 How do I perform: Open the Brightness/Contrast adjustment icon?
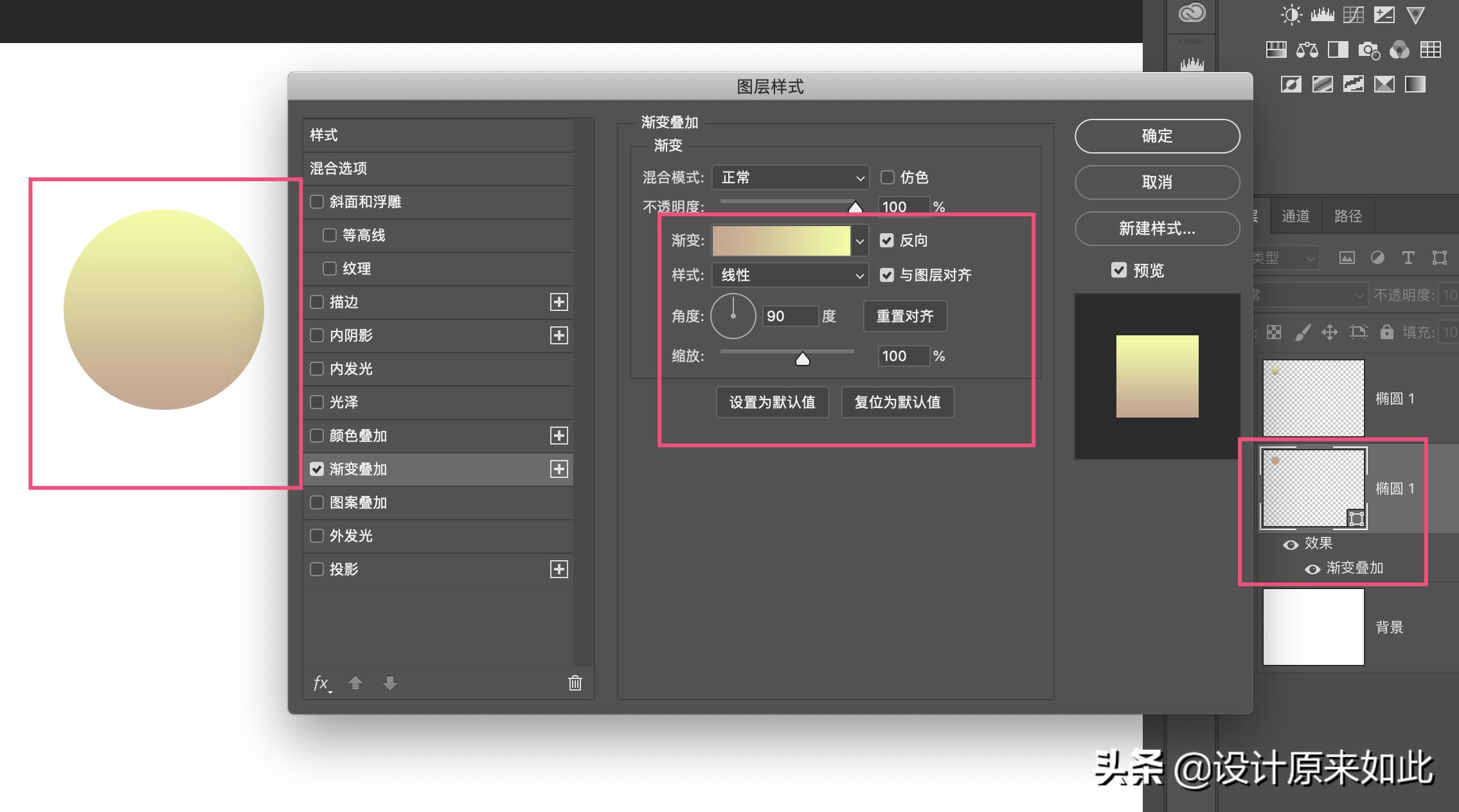[1291, 15]
